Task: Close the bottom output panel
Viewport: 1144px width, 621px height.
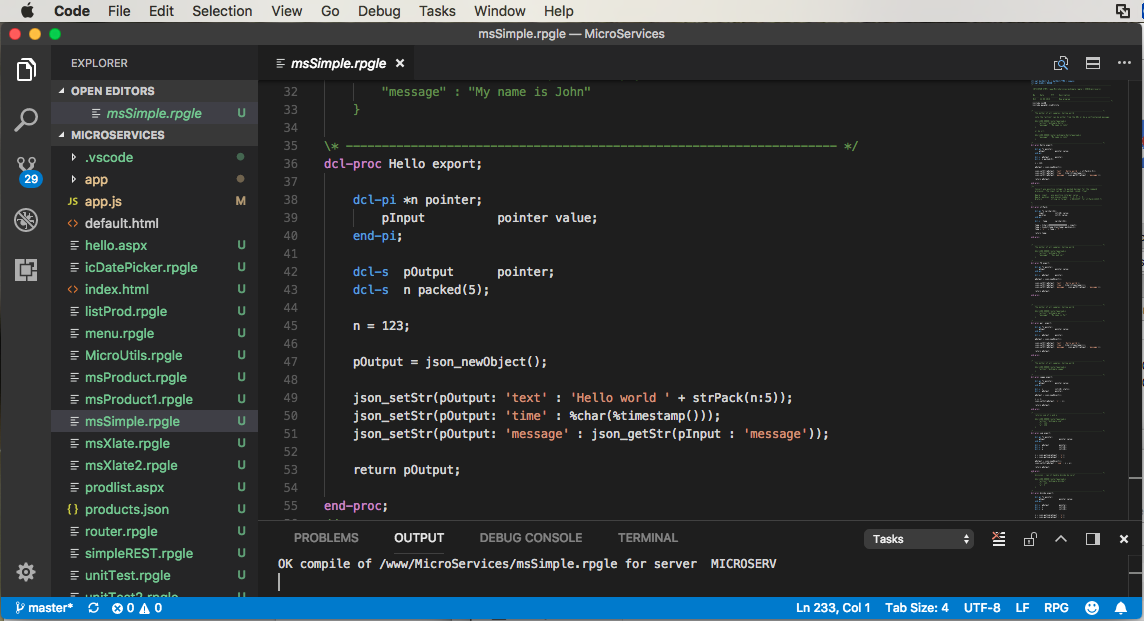Action: click(x=1124, y=539)
